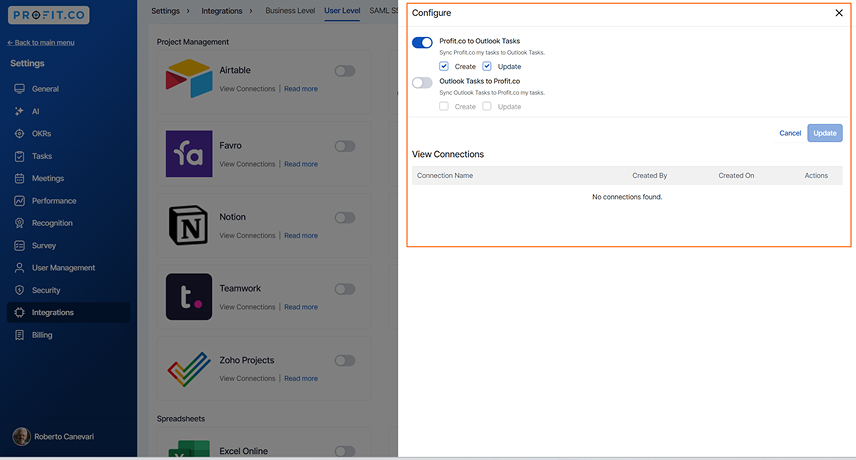Image resolution: width=856 pixels, height=460 pixels.
Task: Click the blue Update button
Action: tap(825, 133)
